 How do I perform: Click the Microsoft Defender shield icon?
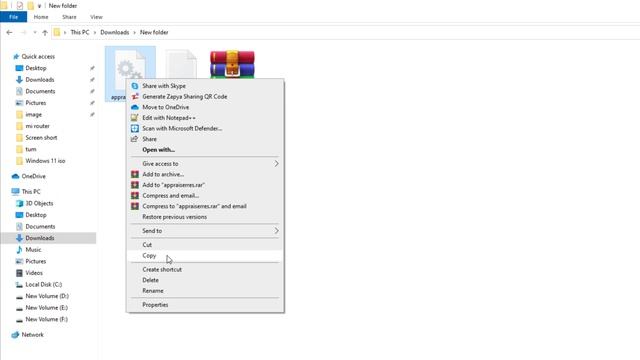[x=135, y=129]
